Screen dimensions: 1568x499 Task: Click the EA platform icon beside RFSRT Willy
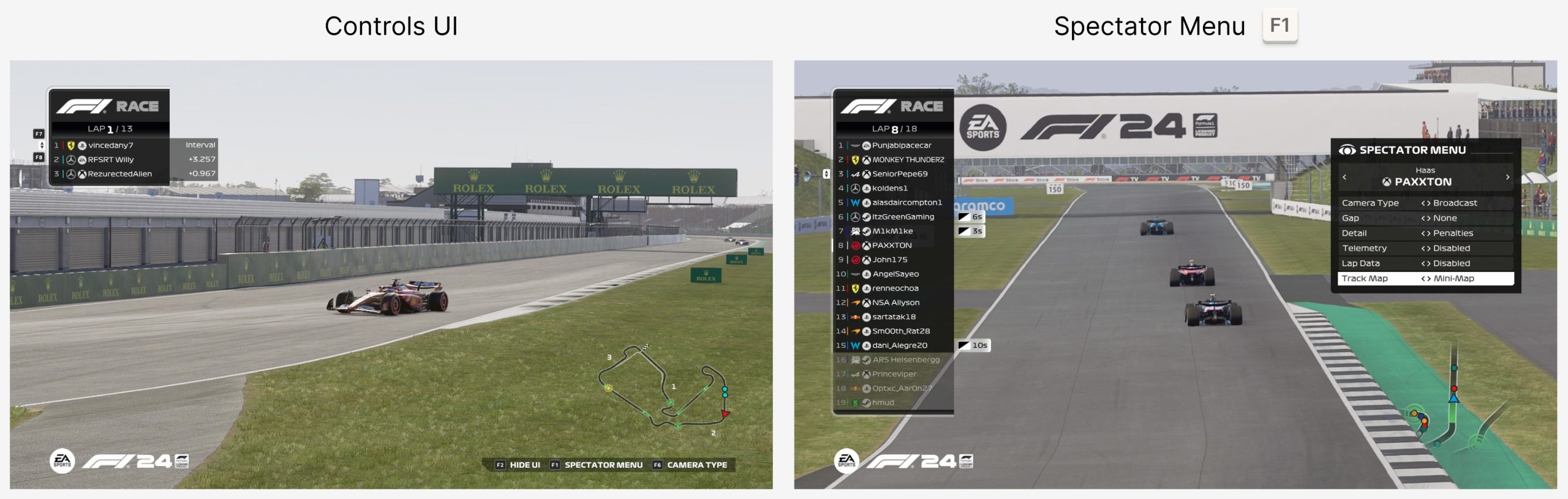(82, 160)
